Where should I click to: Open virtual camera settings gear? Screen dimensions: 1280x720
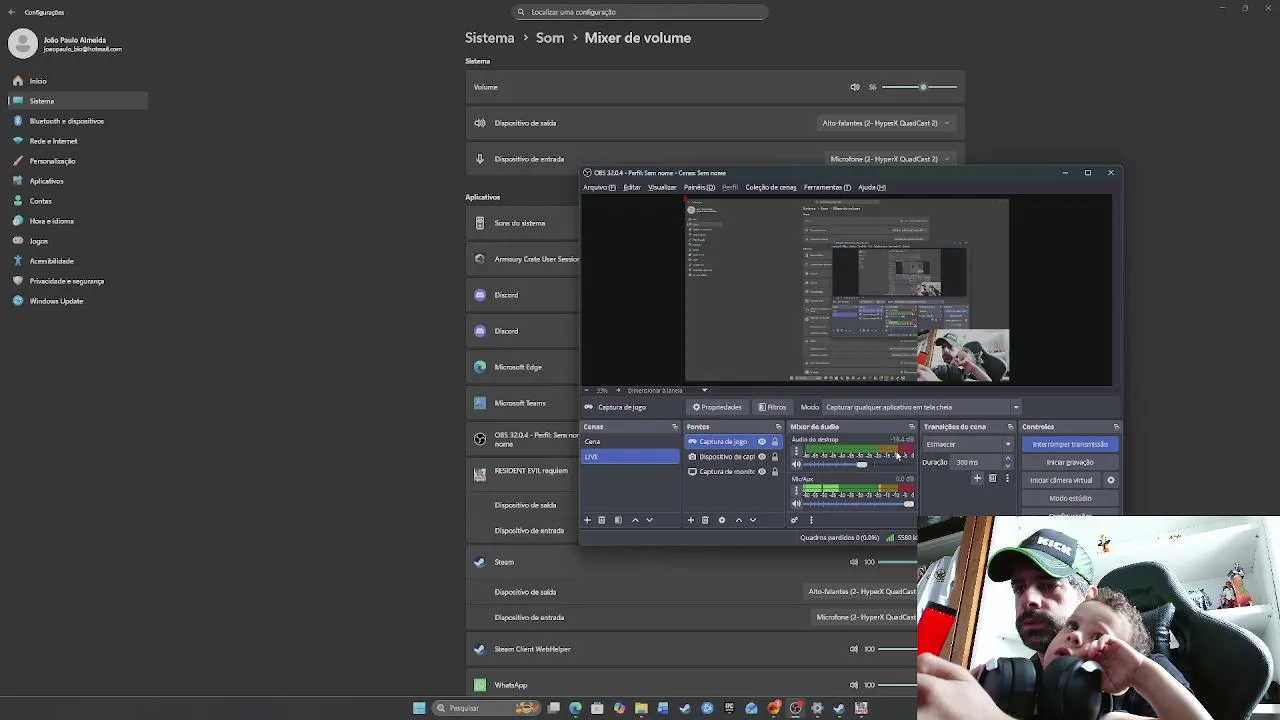pyautogui.click(x=1110, y=480)
